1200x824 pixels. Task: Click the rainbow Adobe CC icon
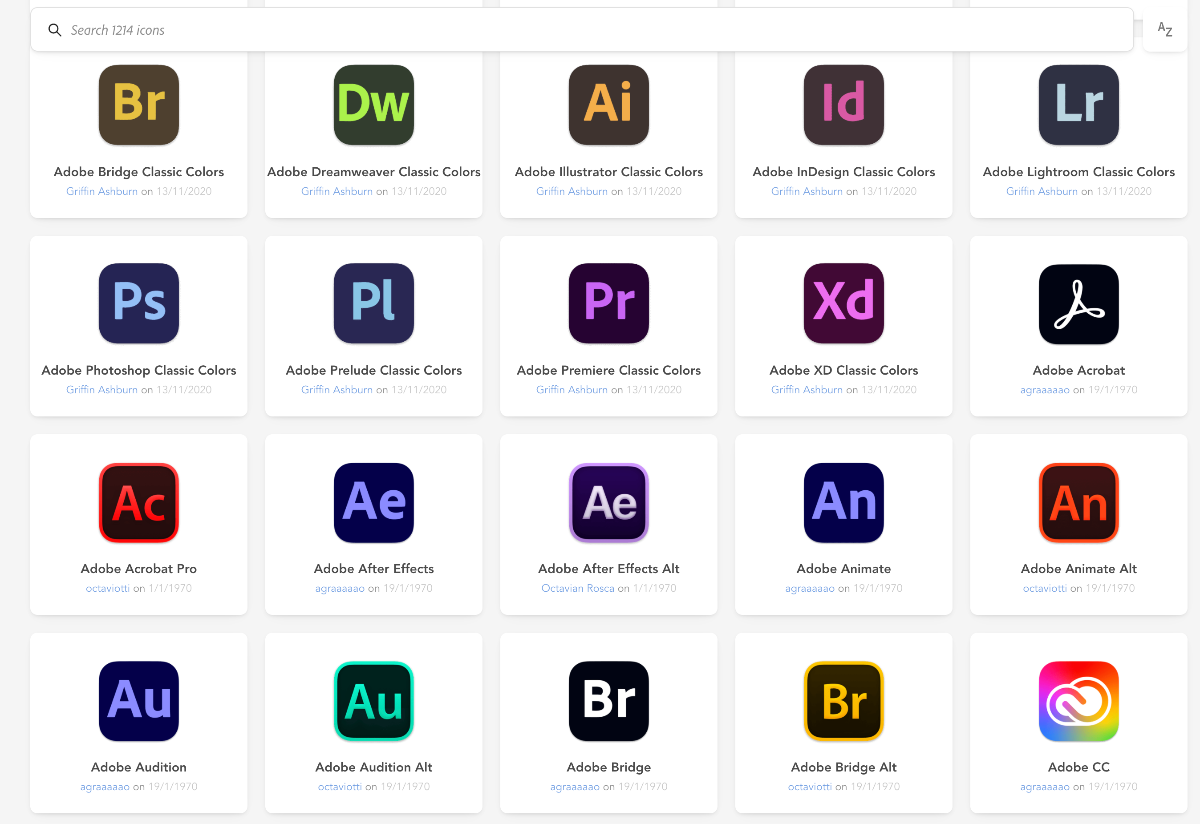1079,701
